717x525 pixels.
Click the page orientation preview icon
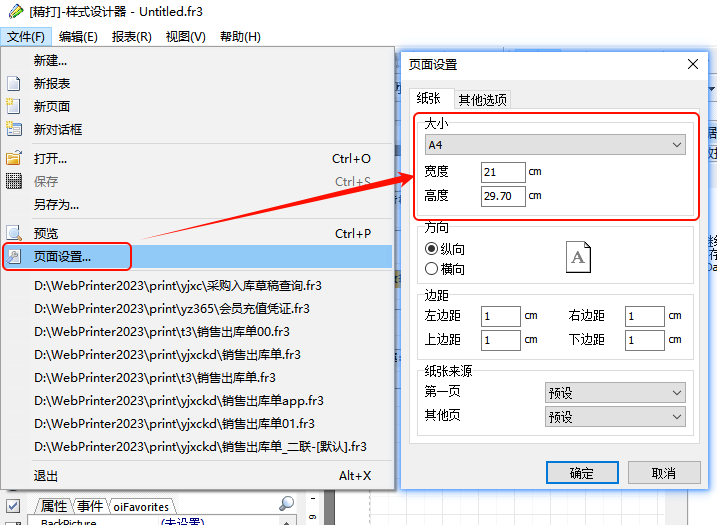(578, 257)
